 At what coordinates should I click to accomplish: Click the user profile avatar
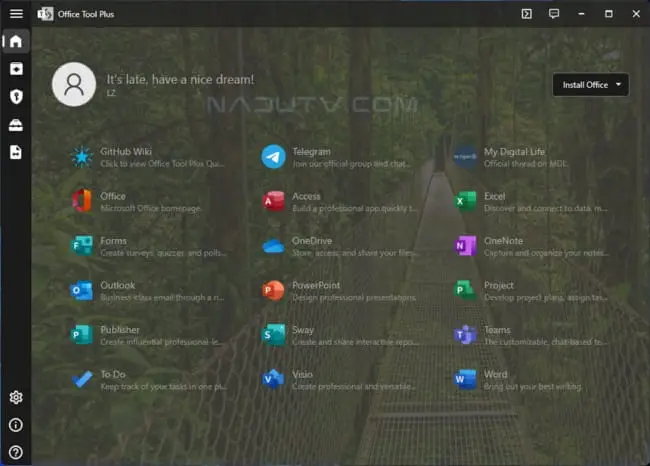[x=74, y=84]
